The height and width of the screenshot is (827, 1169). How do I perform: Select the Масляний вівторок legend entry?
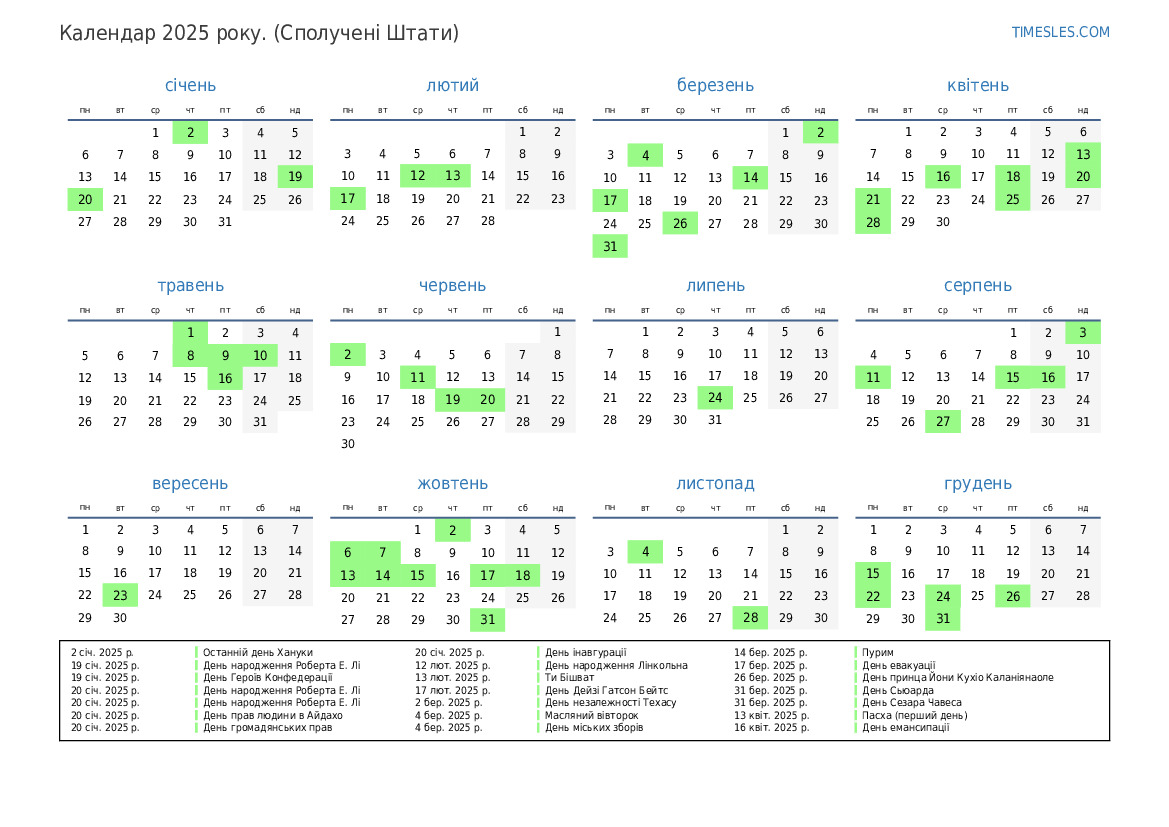point(591,716)
